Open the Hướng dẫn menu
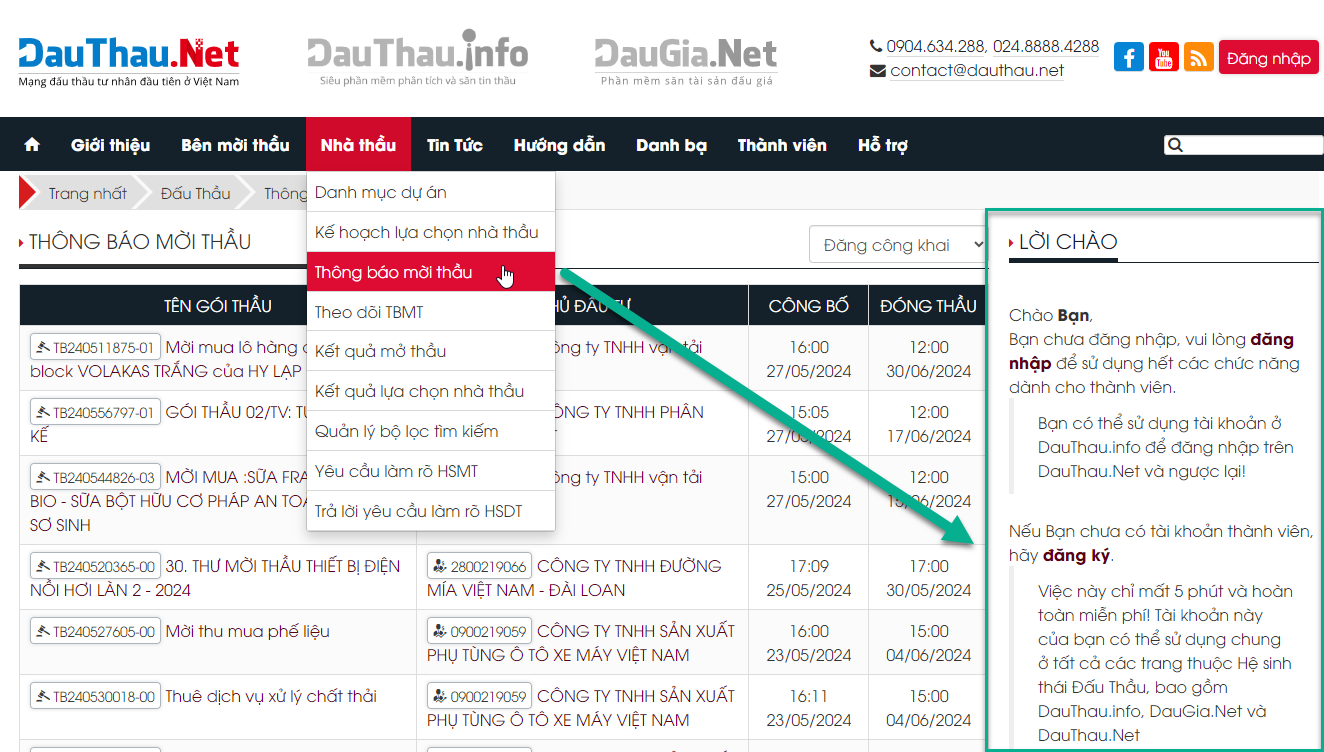The width and height of the screenshot is (1324, 752). (559, 145)
